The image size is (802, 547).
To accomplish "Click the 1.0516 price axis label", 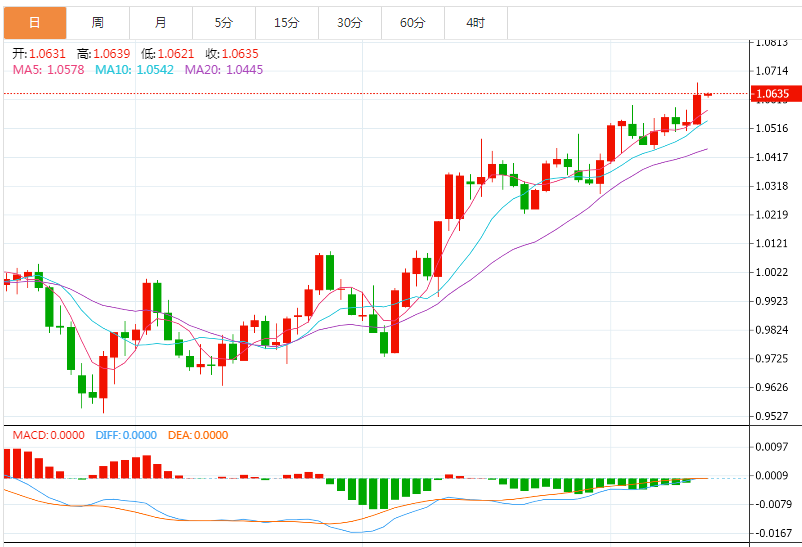I will [x=772, y=128].
